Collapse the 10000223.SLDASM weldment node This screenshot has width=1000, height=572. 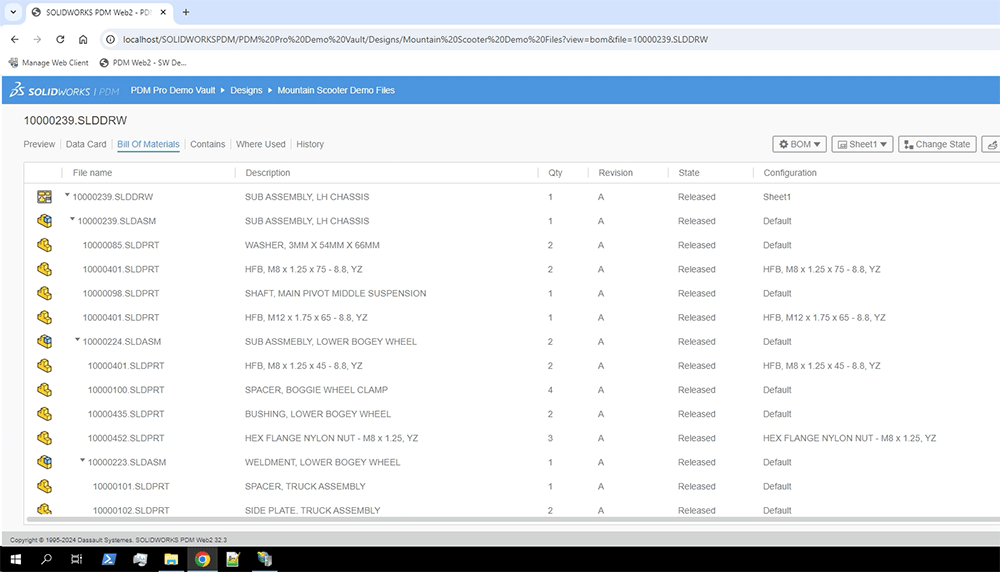click(82, 460)
